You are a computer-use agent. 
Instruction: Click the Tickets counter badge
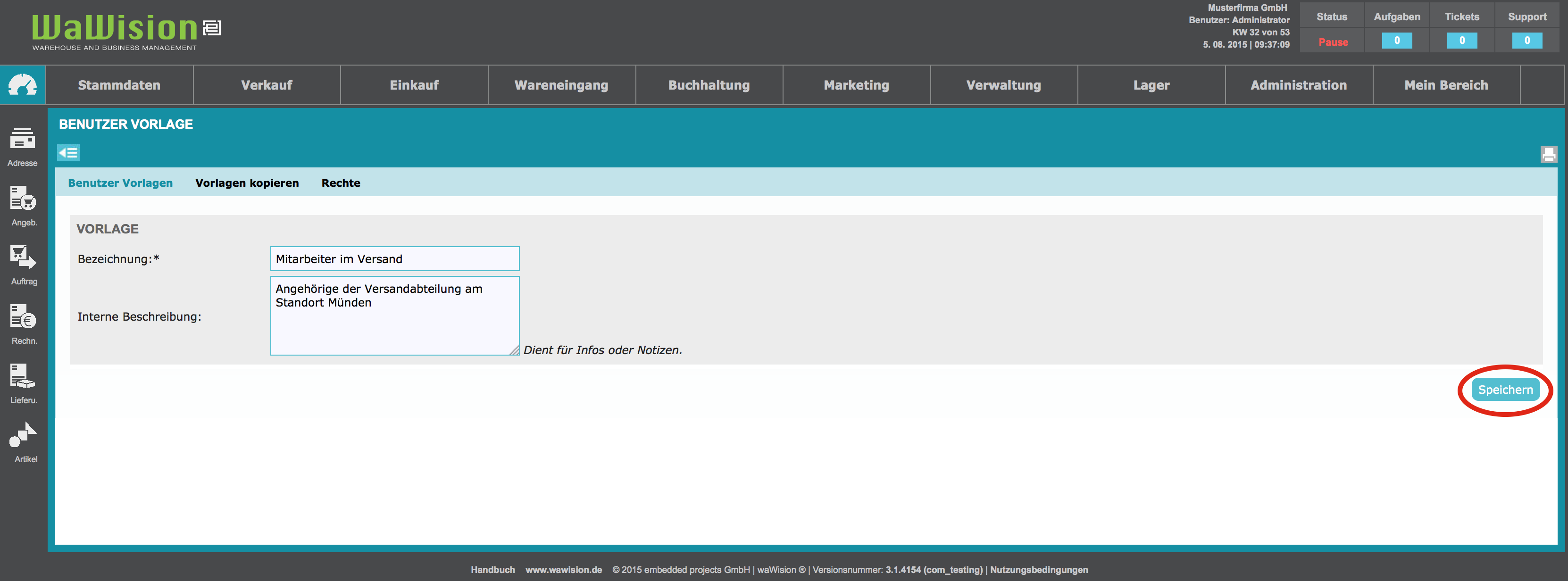point(1461,41)
